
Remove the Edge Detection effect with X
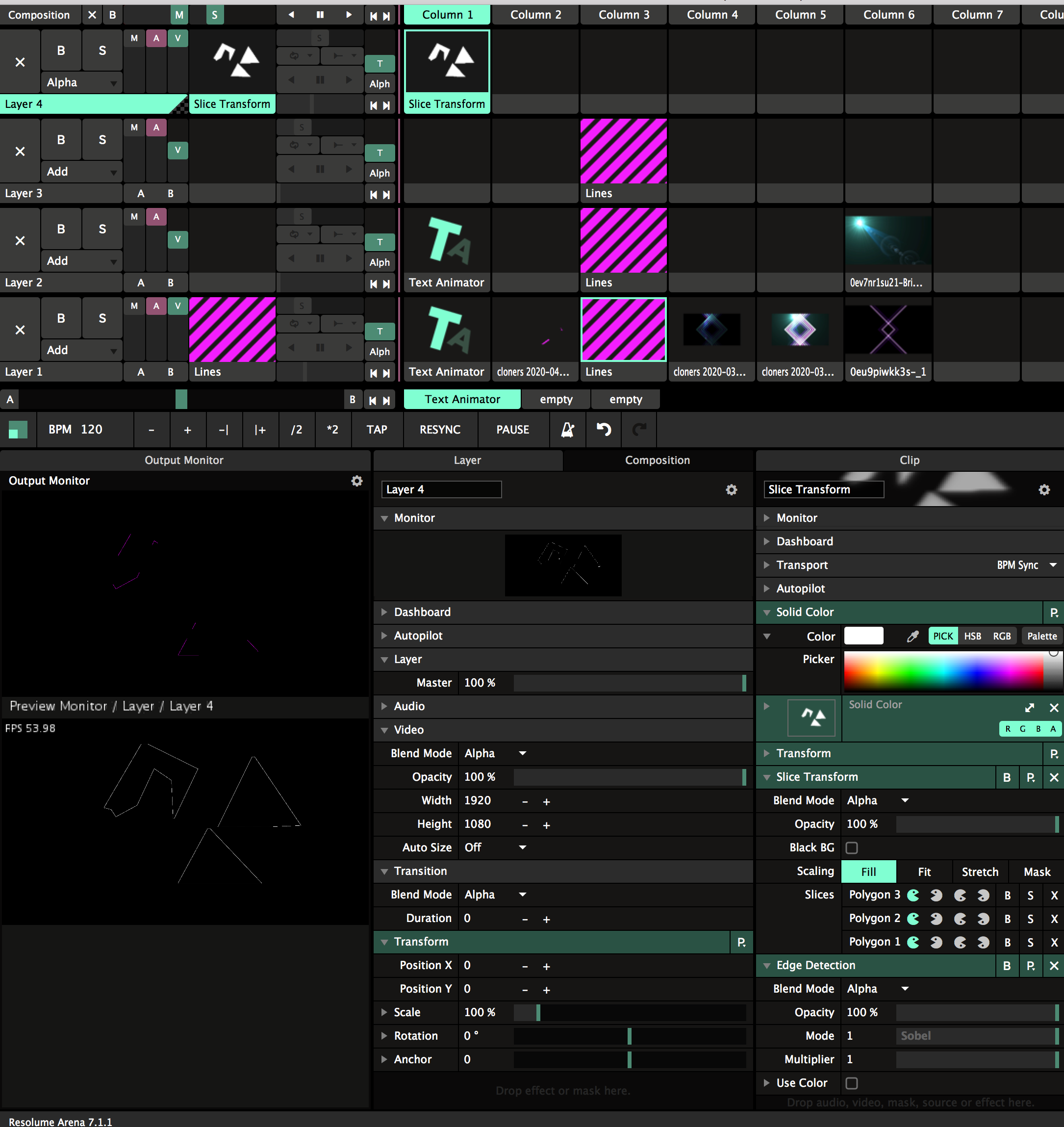click(1054, 965)
